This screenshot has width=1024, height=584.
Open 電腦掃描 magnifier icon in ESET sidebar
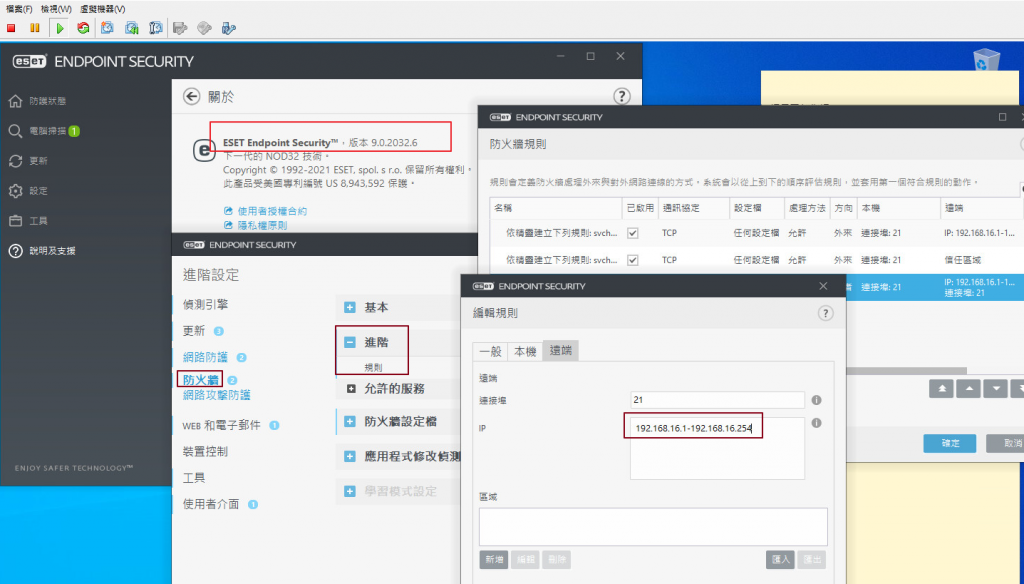pyautogui.click(x=15, y=131)
